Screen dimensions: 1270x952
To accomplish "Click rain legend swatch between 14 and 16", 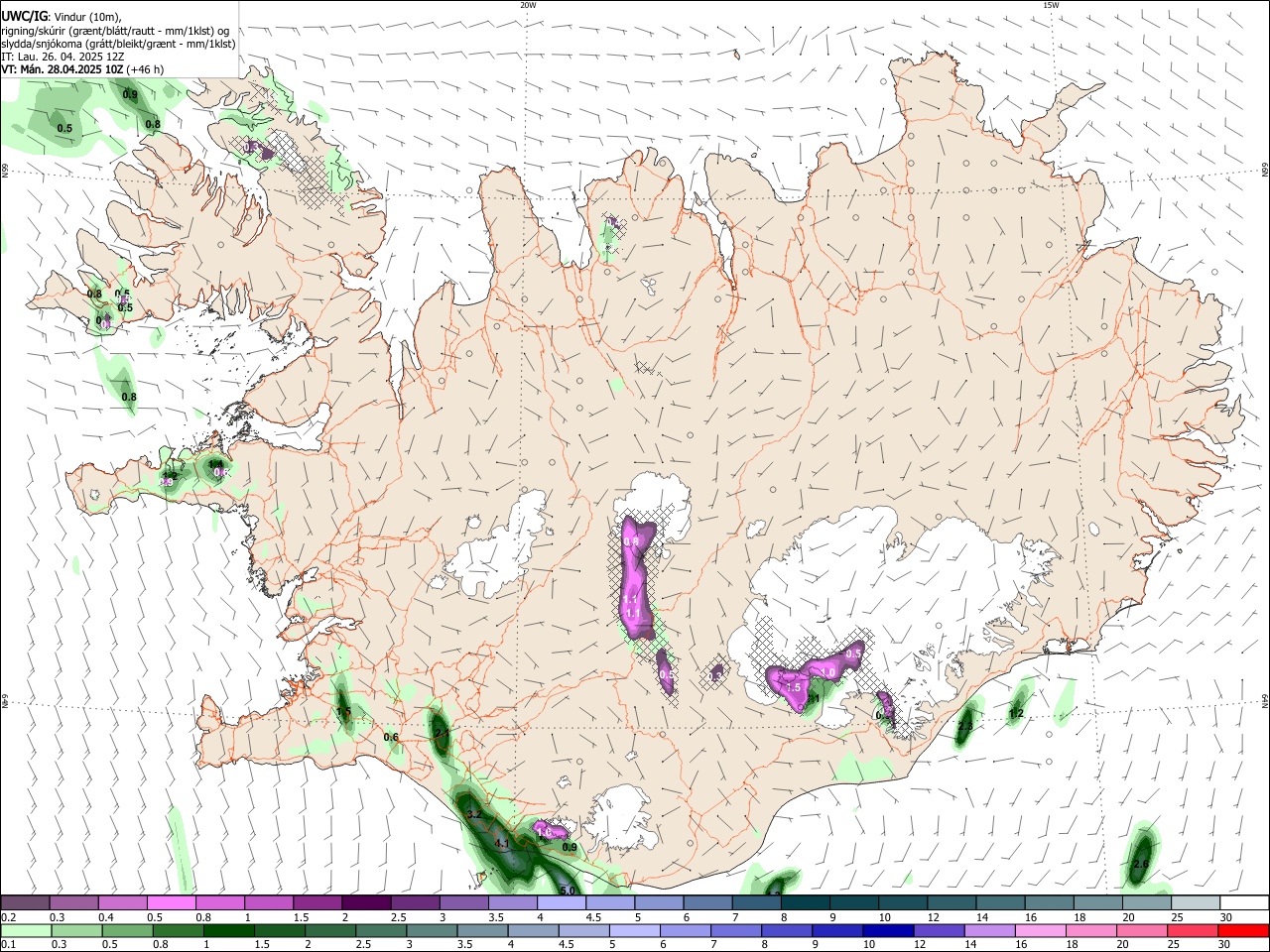I will [989, 930].
